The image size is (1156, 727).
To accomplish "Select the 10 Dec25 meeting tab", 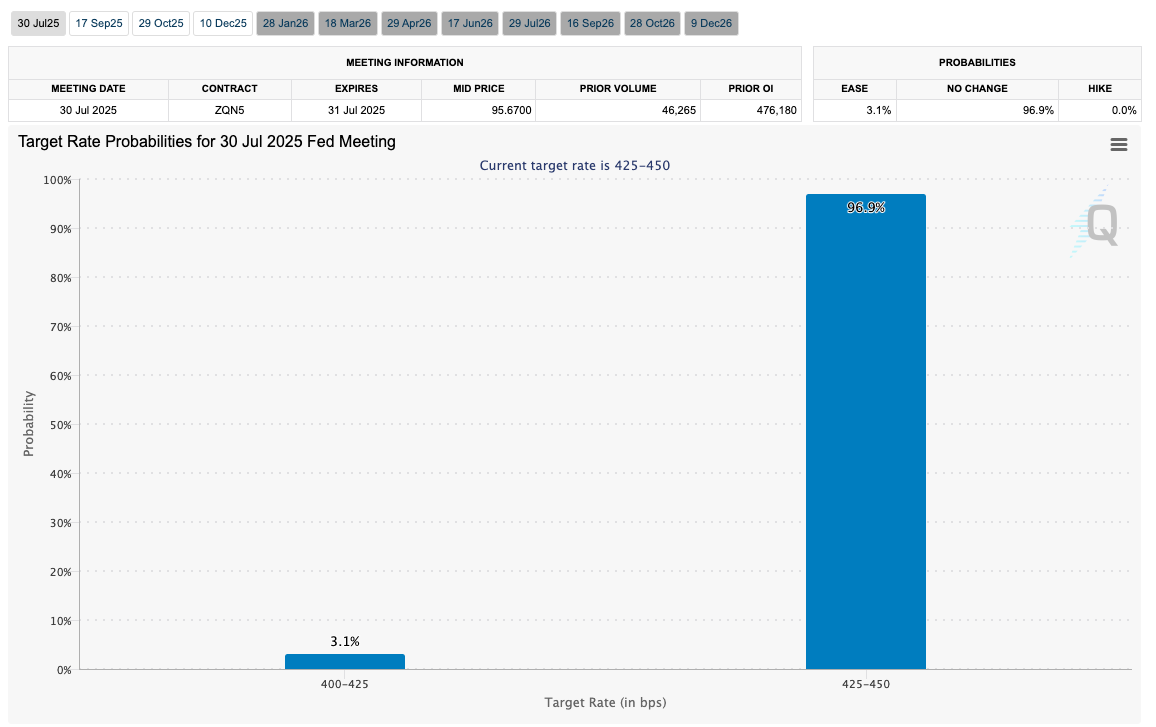I will tap(222, 23).
